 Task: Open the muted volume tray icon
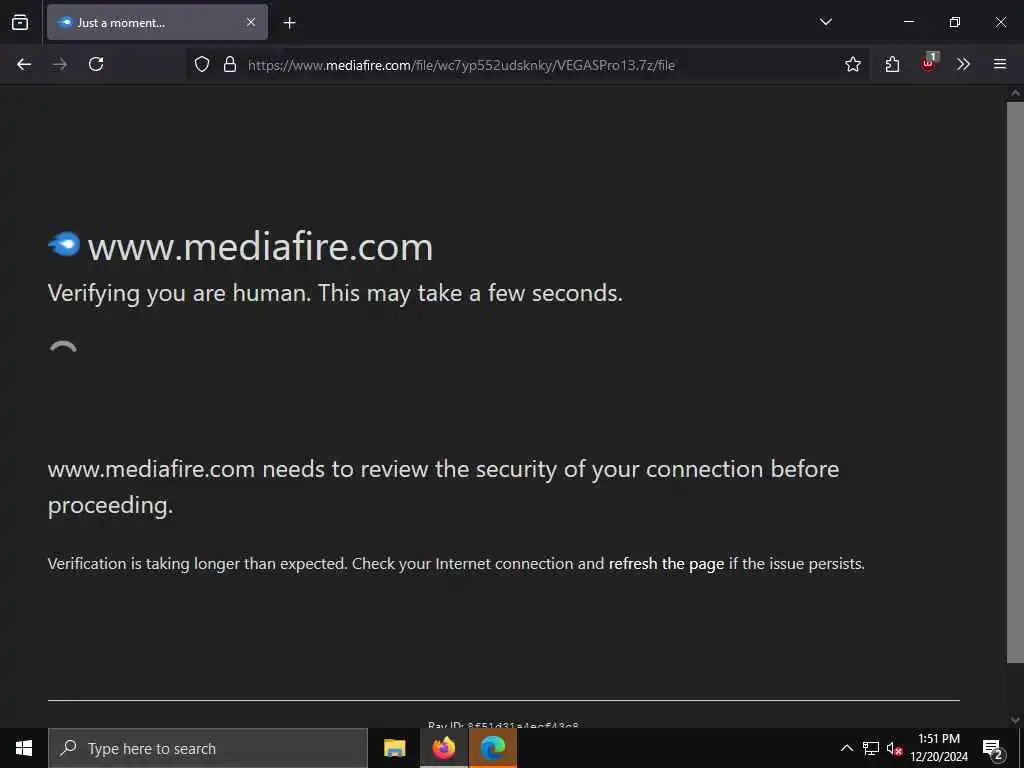click(x=894, y=748)
